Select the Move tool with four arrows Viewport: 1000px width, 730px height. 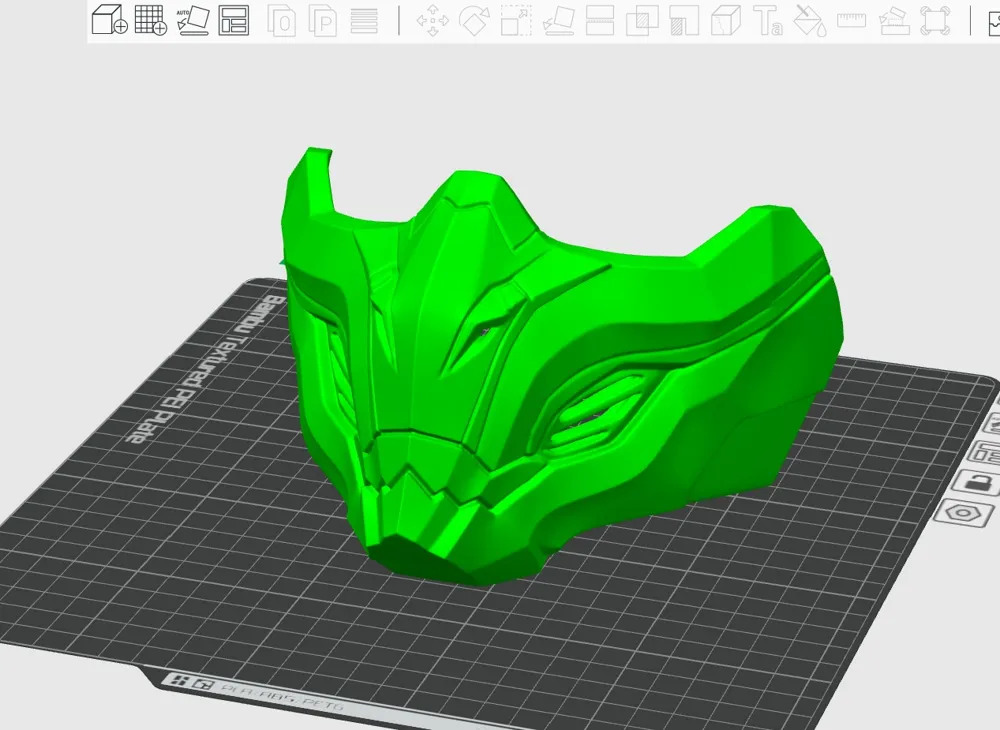tap(432, 20)
